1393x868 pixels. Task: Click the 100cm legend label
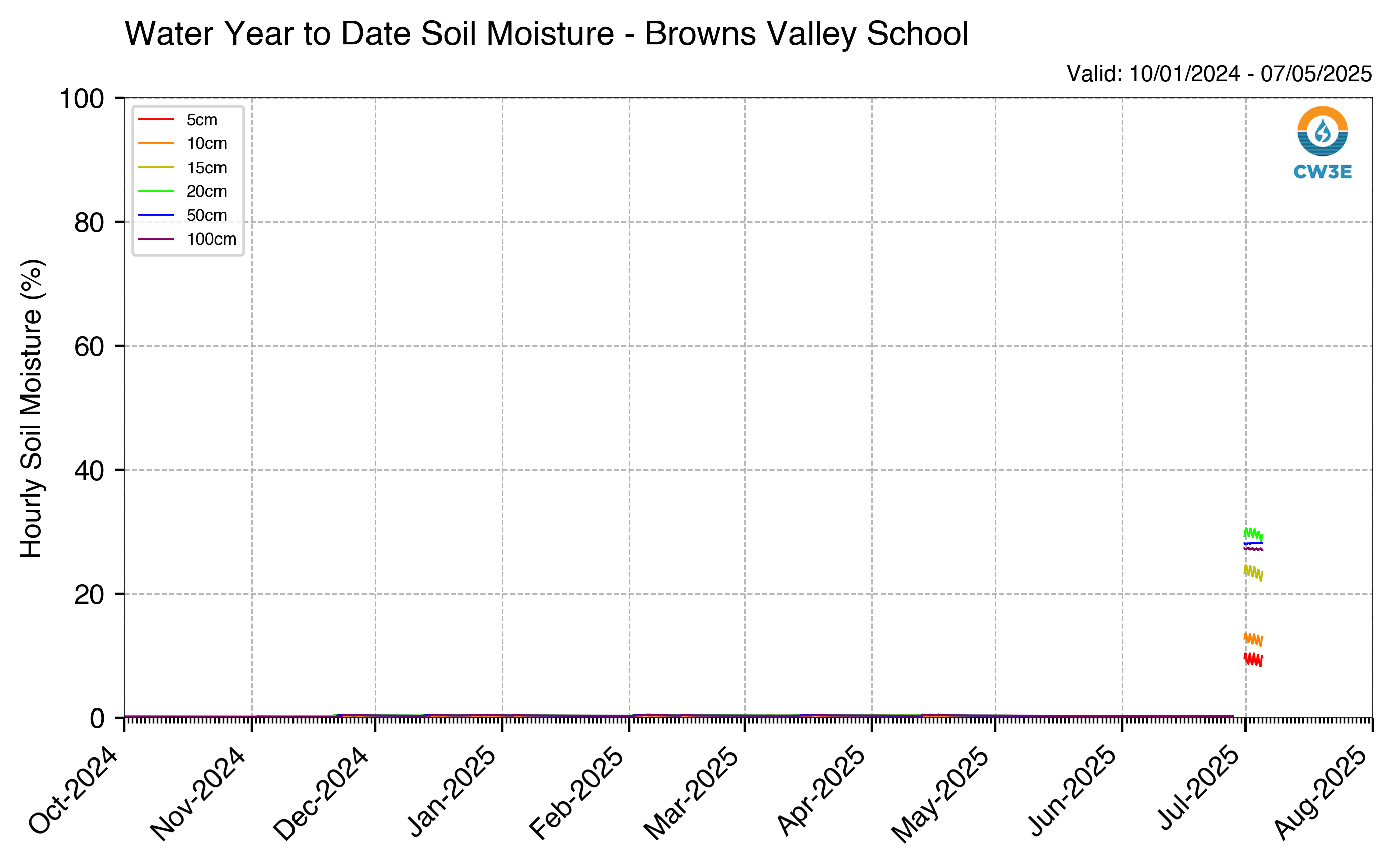click(x=211, y=239)
